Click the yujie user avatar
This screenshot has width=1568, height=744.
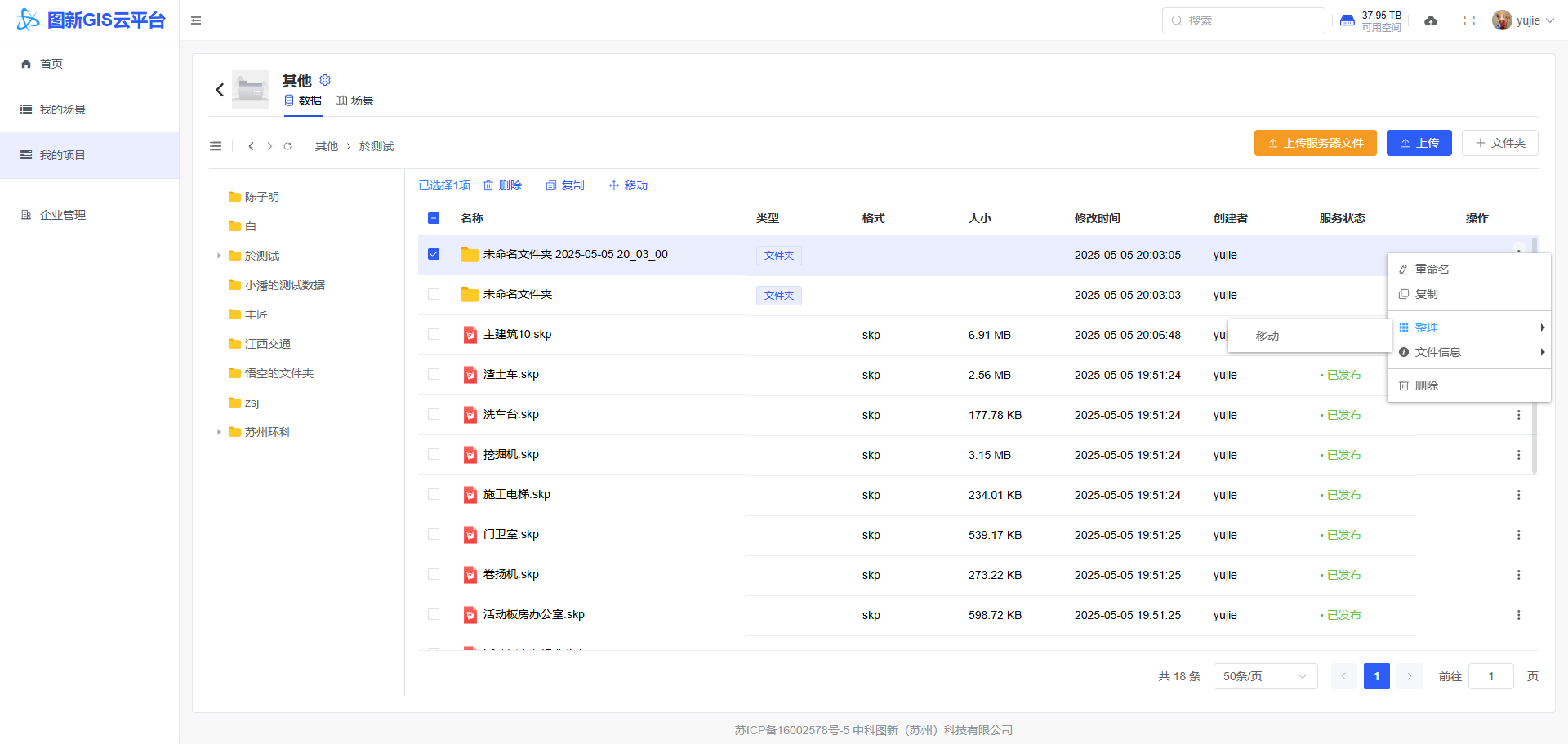pyautogui.click(x=1502, y=20)
